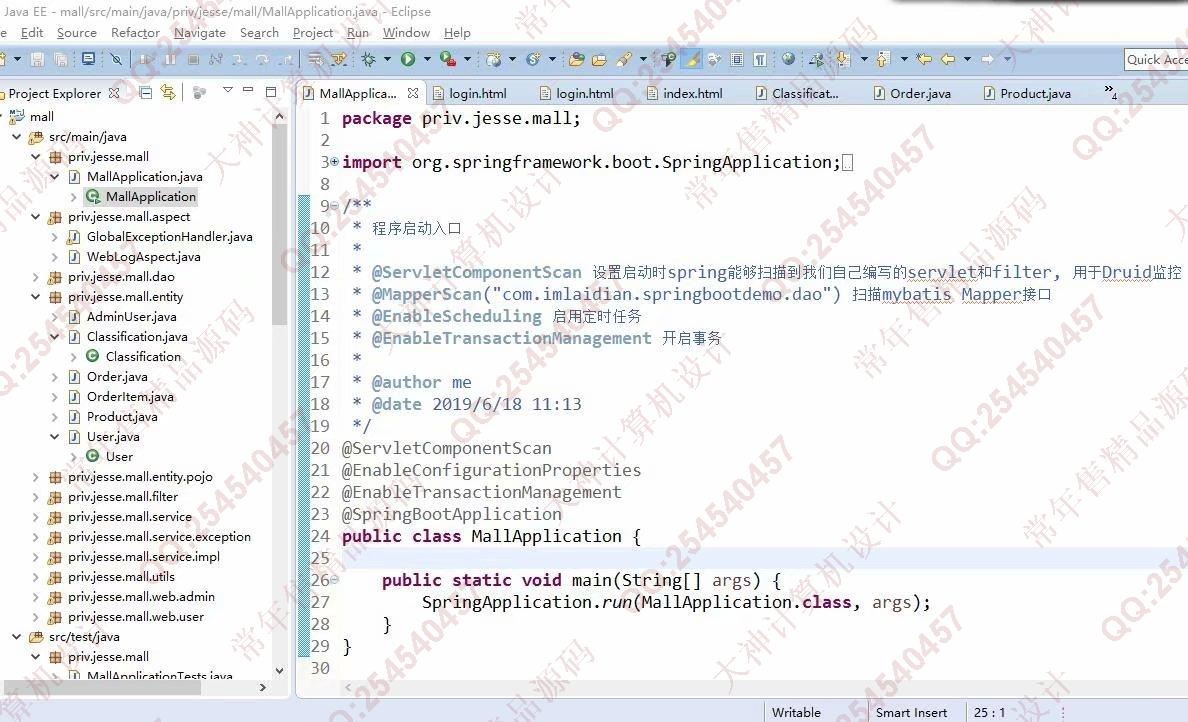Expand the Order.java tree node
Image resolution: width=1188 pixels, height=722 pixels.
point(55,377)
